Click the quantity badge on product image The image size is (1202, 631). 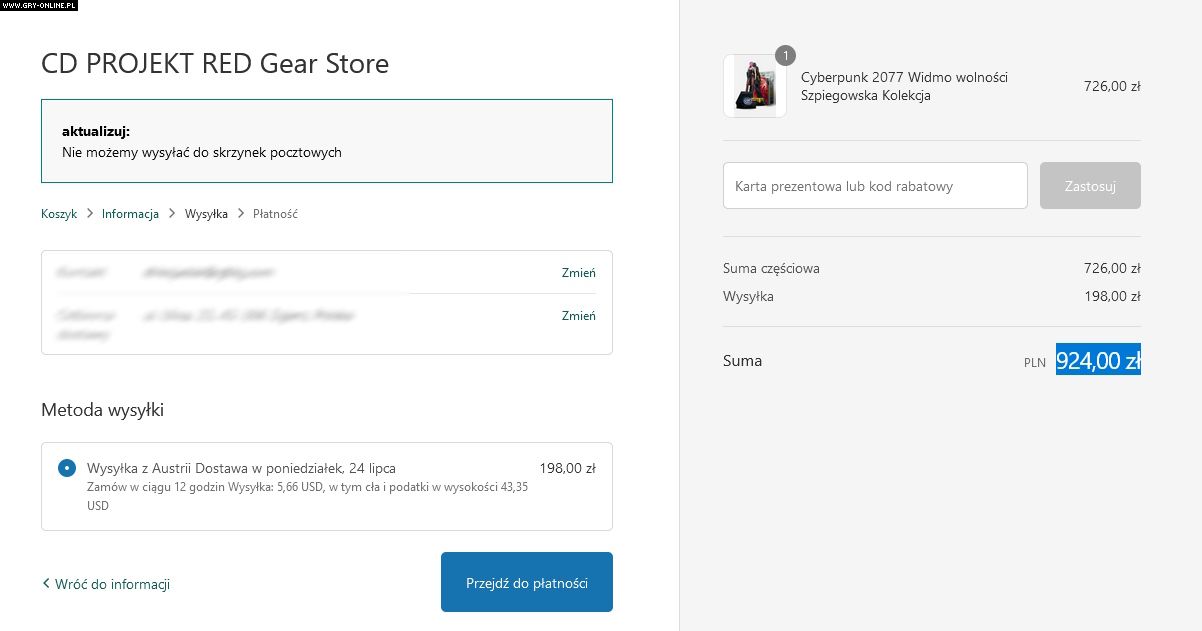(786, 55)
